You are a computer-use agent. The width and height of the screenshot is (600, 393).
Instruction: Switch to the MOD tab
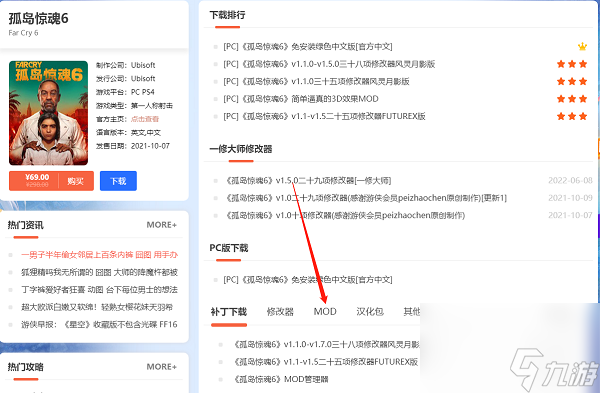pos(325,311)
